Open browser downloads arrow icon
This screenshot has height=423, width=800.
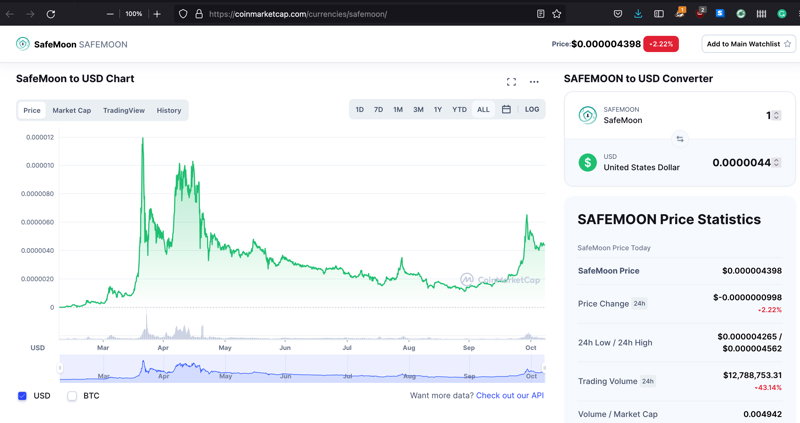[x=638, y=14]
